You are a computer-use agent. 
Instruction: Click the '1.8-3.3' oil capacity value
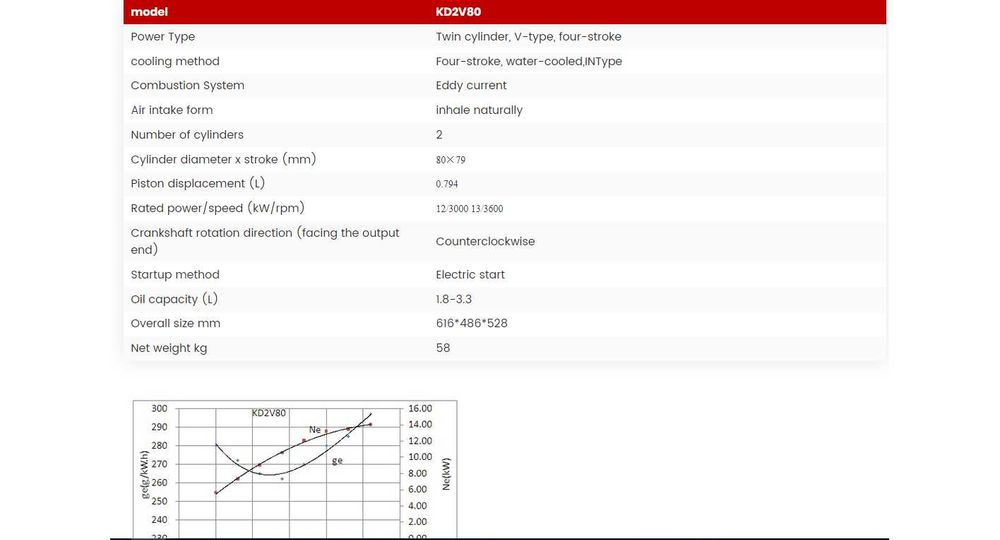click(453, 299)
